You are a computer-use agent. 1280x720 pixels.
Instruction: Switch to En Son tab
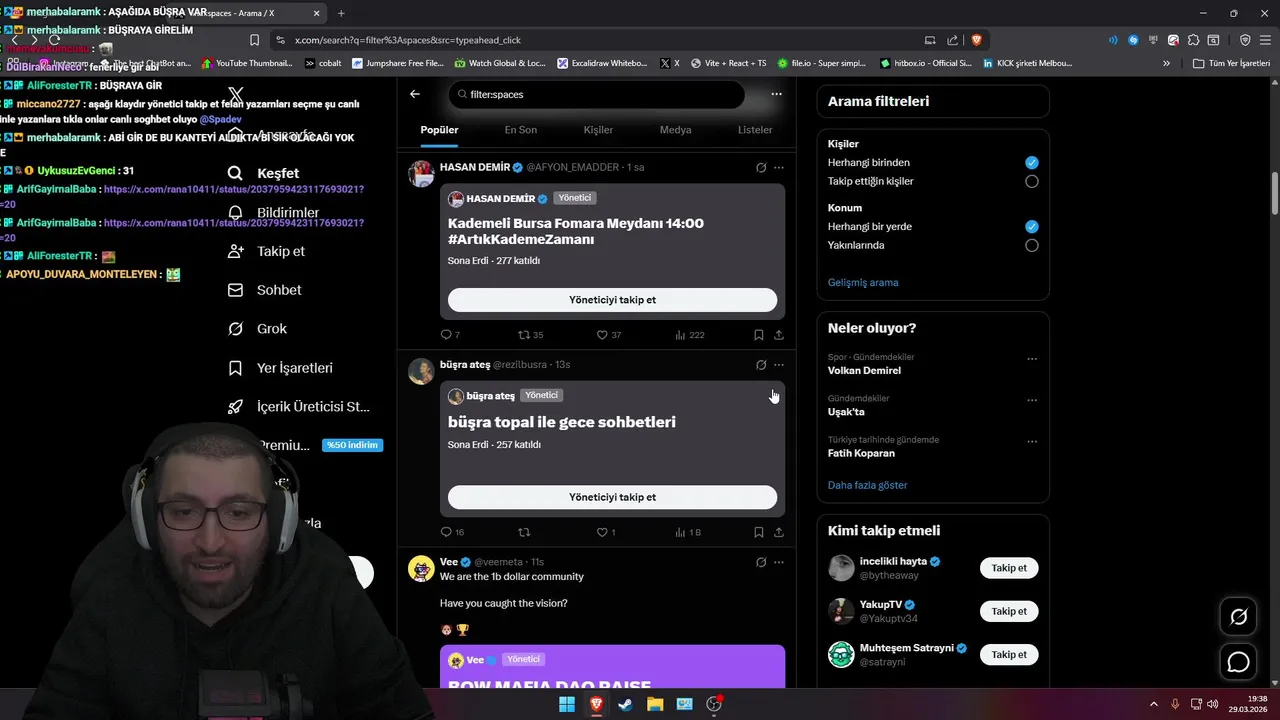click(x=520, y=130)
